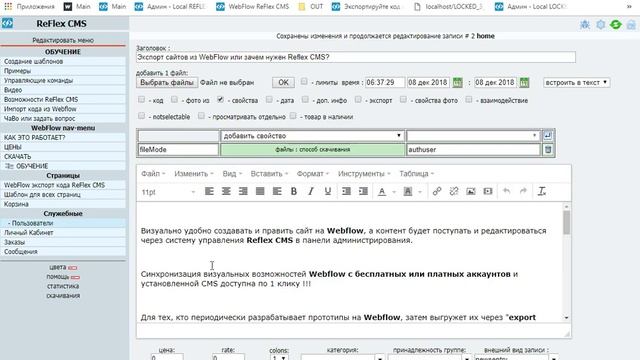The height and width of the screenshot is (360, 640).
Task: Insert link with chain icon
Action: (437, 191)
